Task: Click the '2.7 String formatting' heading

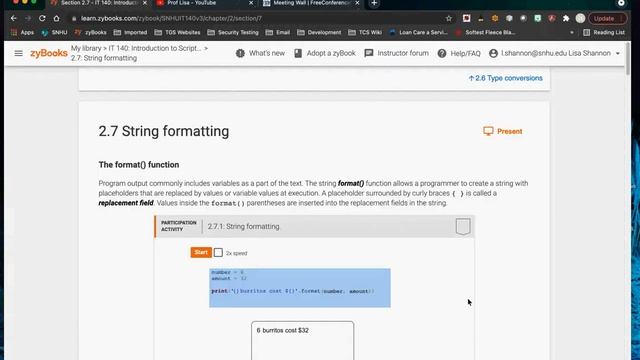Action: point(164,131)
